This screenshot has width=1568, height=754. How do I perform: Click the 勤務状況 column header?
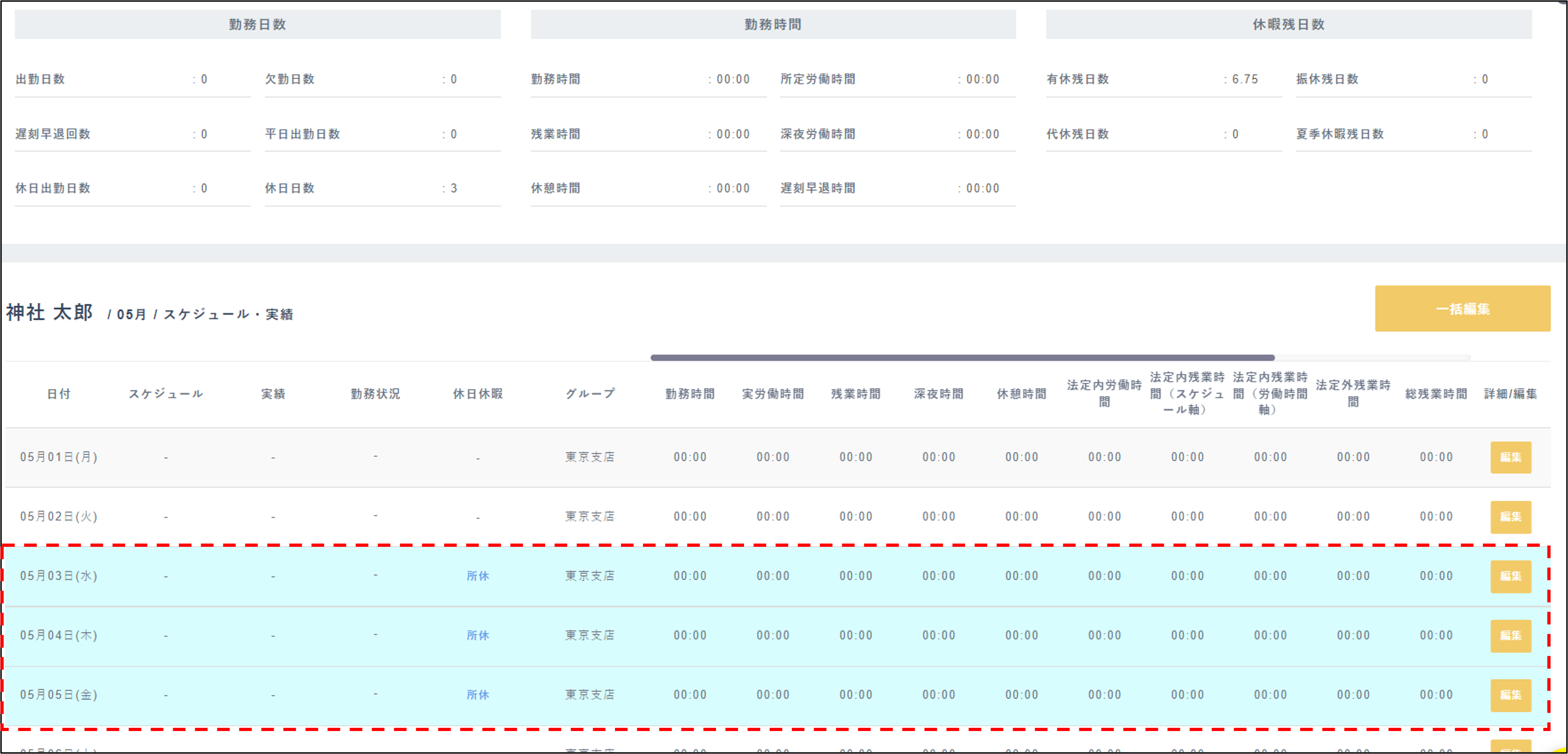(376, 394)
